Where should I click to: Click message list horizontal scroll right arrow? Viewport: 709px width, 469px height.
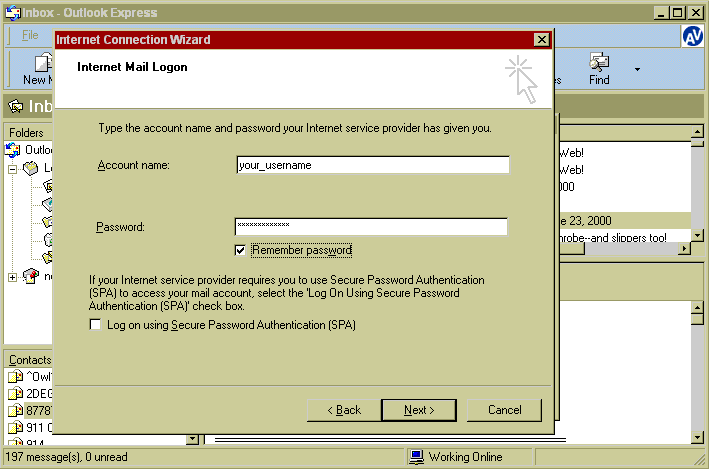click(x=685, y=248)
